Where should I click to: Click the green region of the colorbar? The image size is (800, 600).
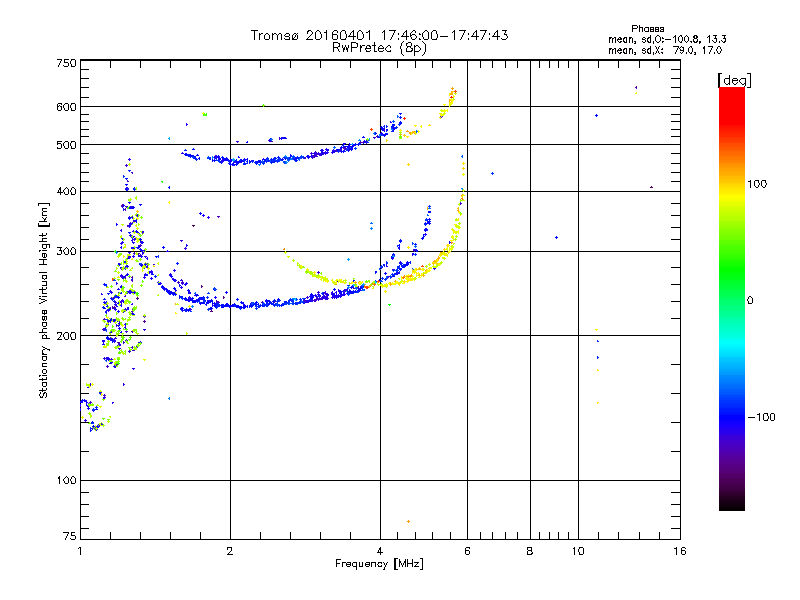tap(732, 270)
